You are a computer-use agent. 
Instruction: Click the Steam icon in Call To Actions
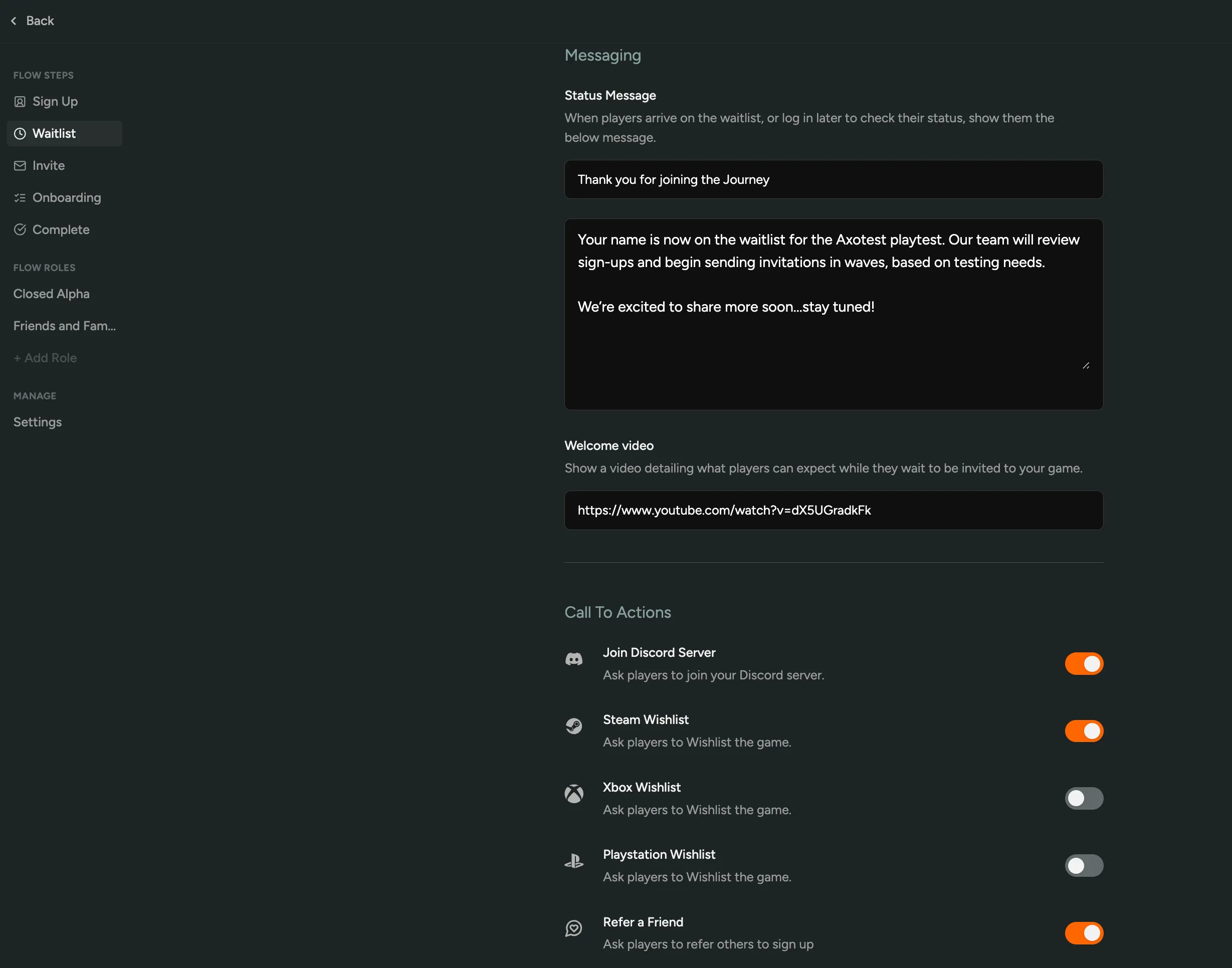click(574, 725)
